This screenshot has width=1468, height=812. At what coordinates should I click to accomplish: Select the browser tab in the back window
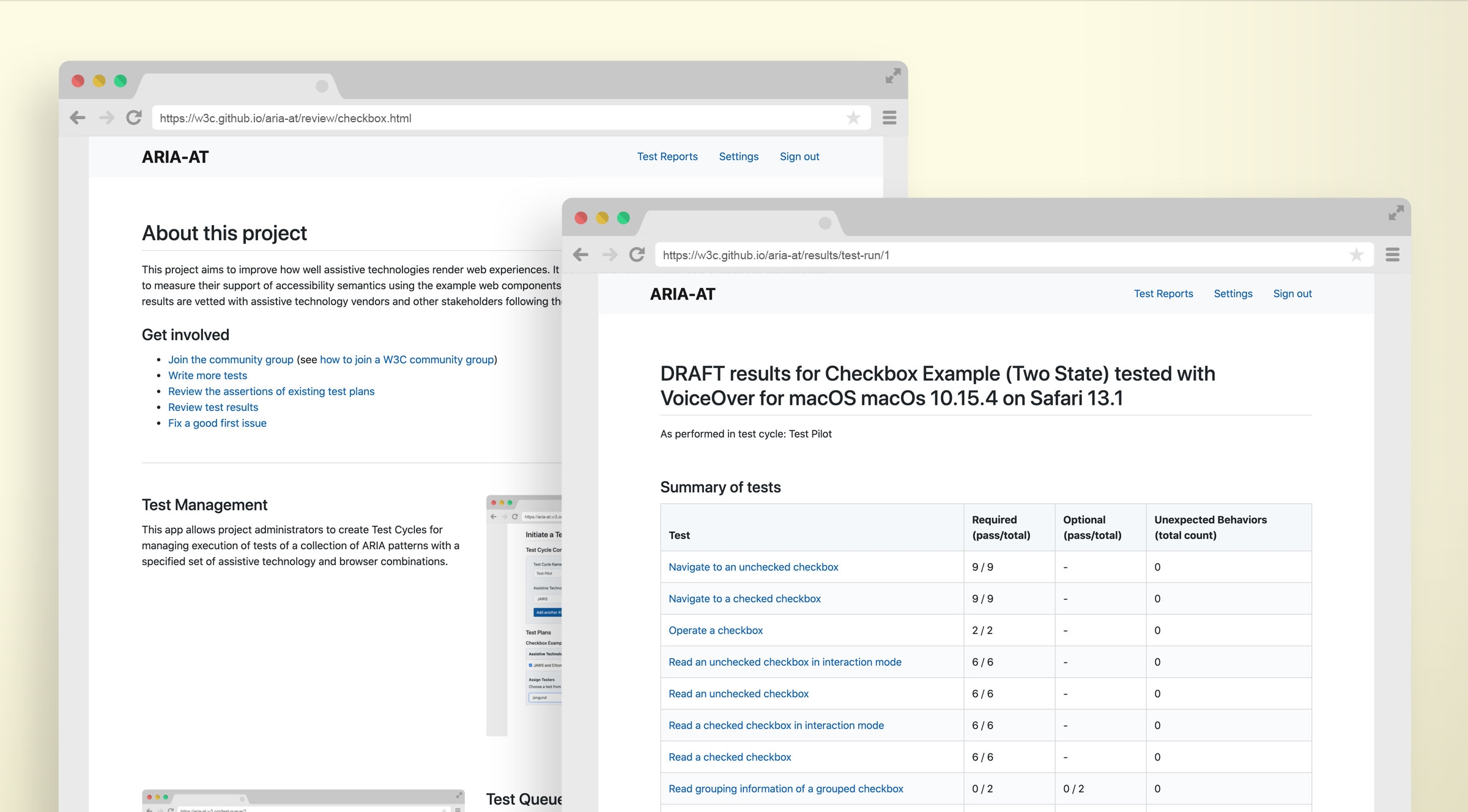(239, 86)
